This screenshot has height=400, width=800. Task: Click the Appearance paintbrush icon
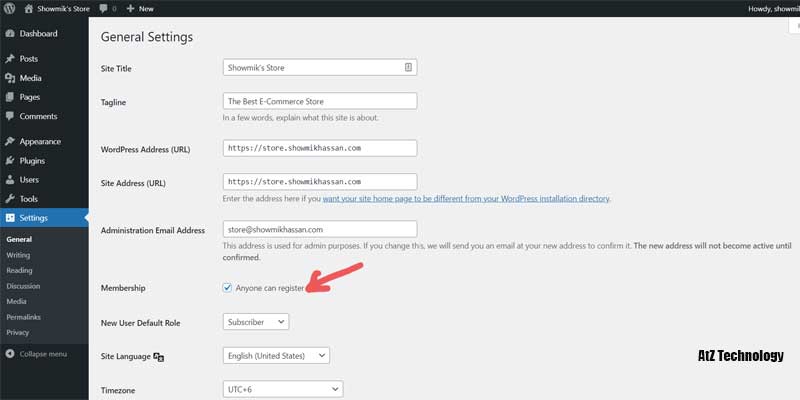[9, 142]
